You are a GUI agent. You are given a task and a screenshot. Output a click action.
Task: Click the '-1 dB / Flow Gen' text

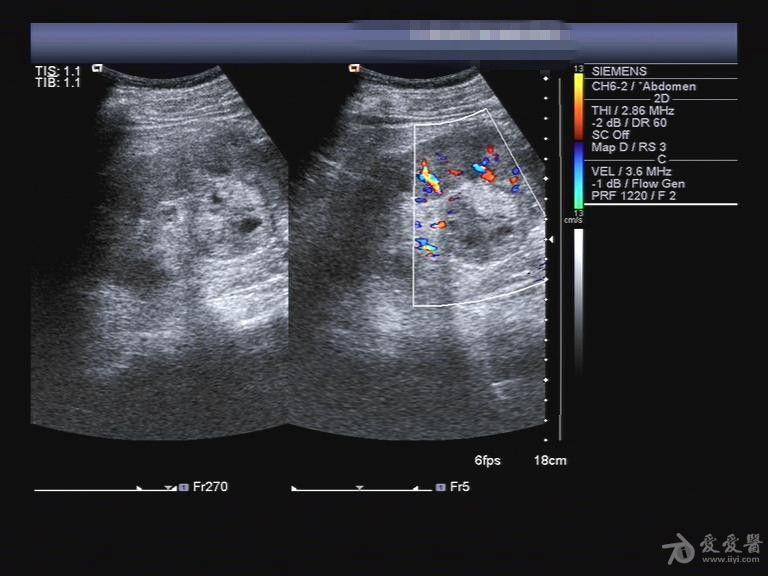[638, 184]
